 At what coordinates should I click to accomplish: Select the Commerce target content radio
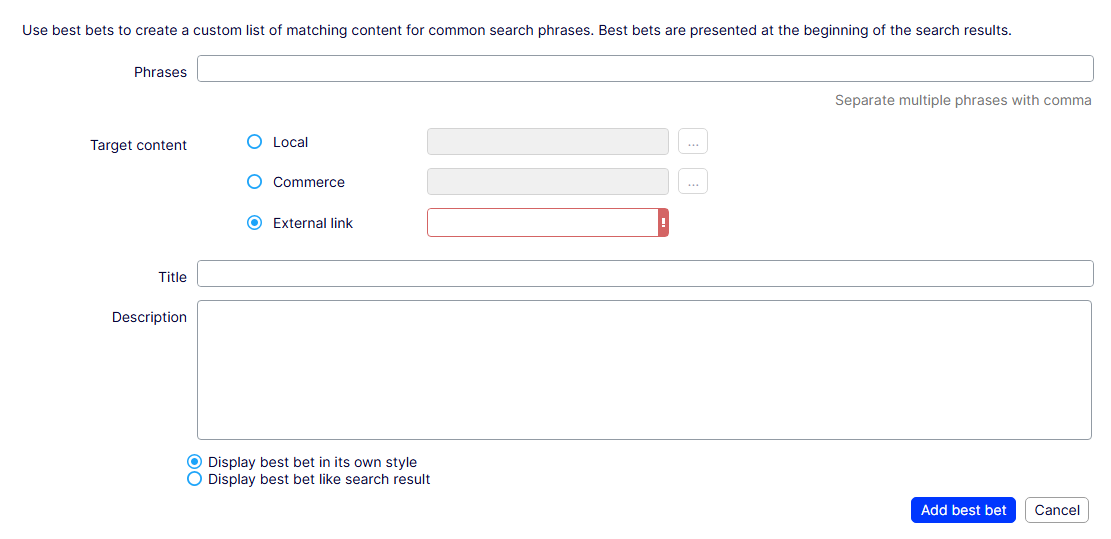pos(254,182)
